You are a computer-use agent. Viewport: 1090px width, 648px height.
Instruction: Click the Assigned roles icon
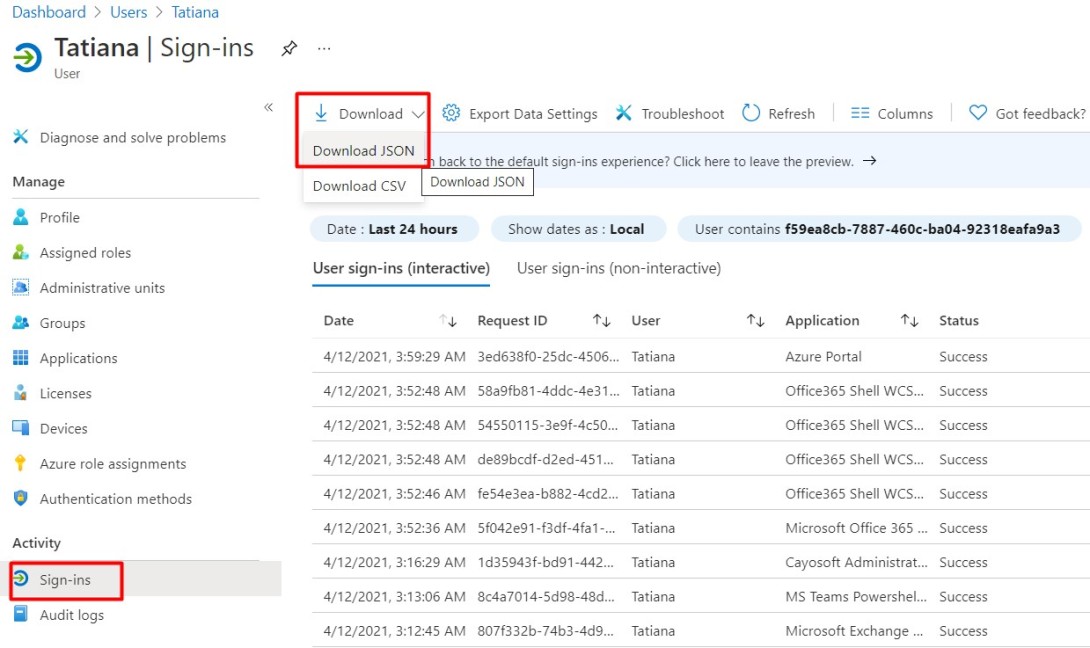pyautogui.click(x=21, y=252)
